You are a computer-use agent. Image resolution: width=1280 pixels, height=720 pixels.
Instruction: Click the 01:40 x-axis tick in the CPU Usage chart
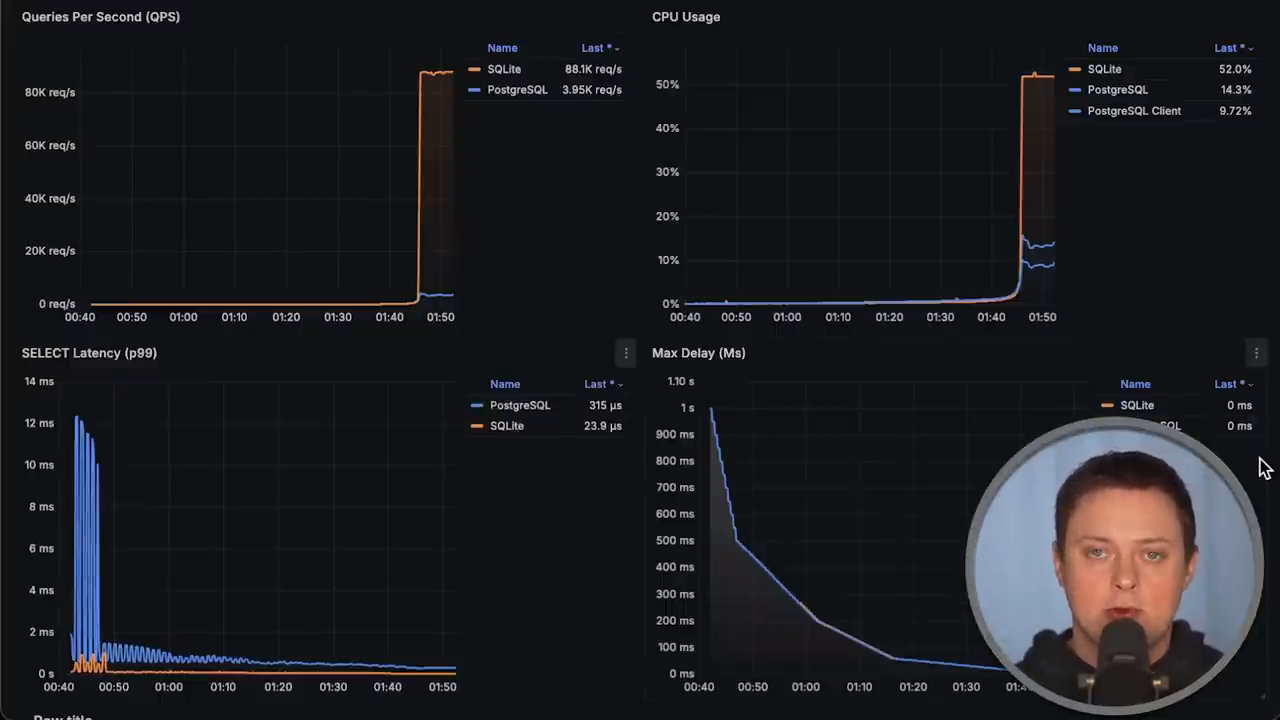991,317
